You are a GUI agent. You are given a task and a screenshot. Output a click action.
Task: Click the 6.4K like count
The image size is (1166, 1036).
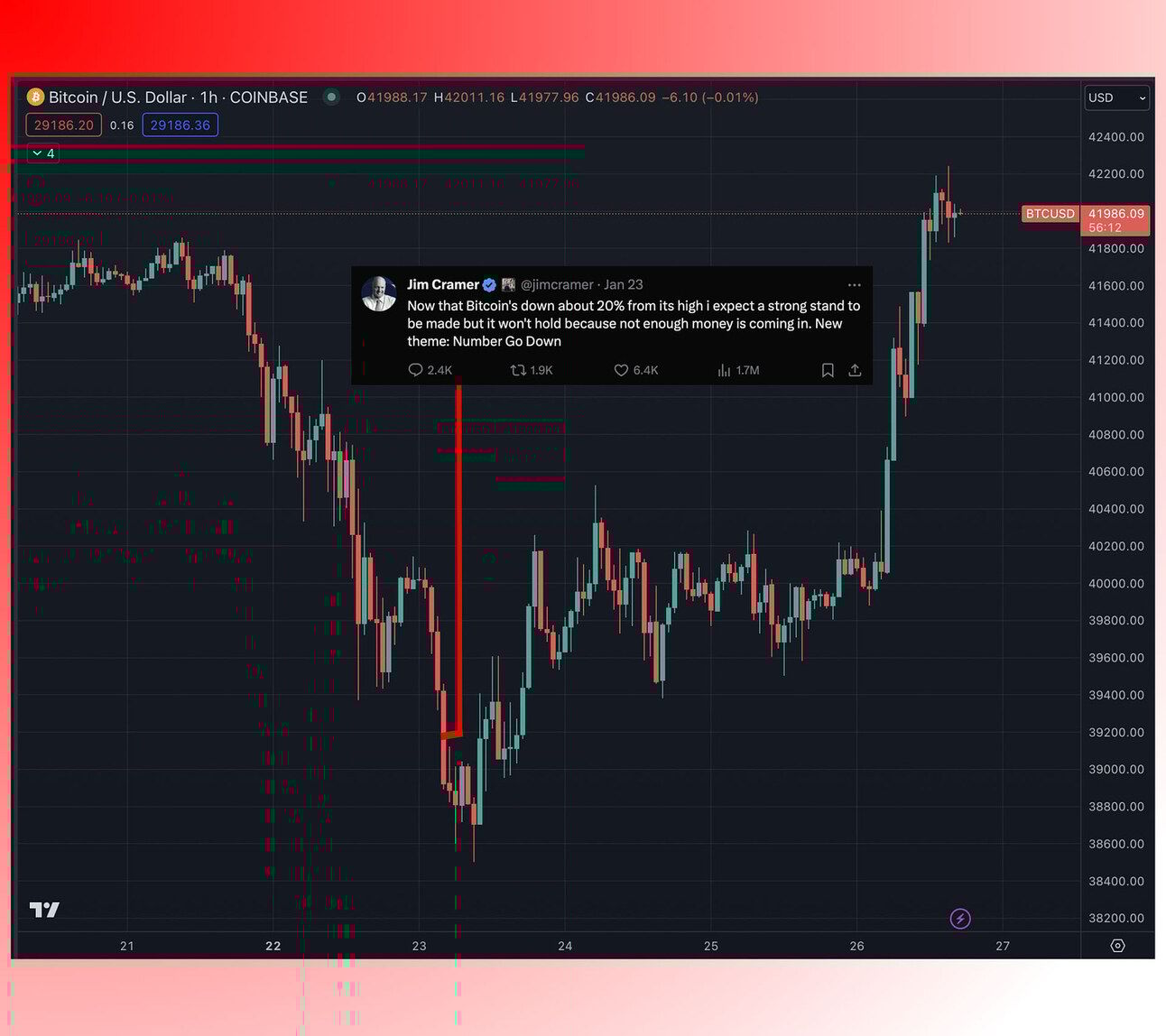(645, 370)
